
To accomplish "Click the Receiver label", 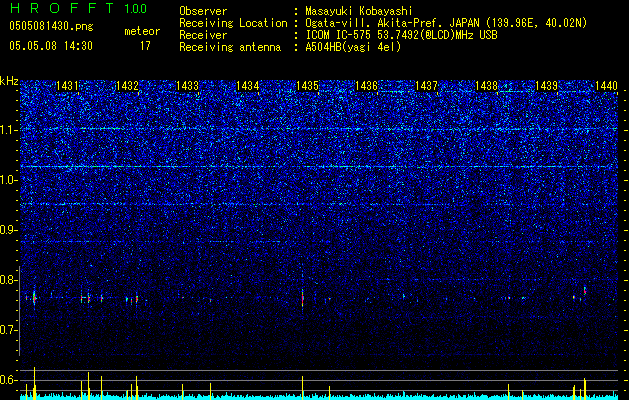I will pos(203,35).
